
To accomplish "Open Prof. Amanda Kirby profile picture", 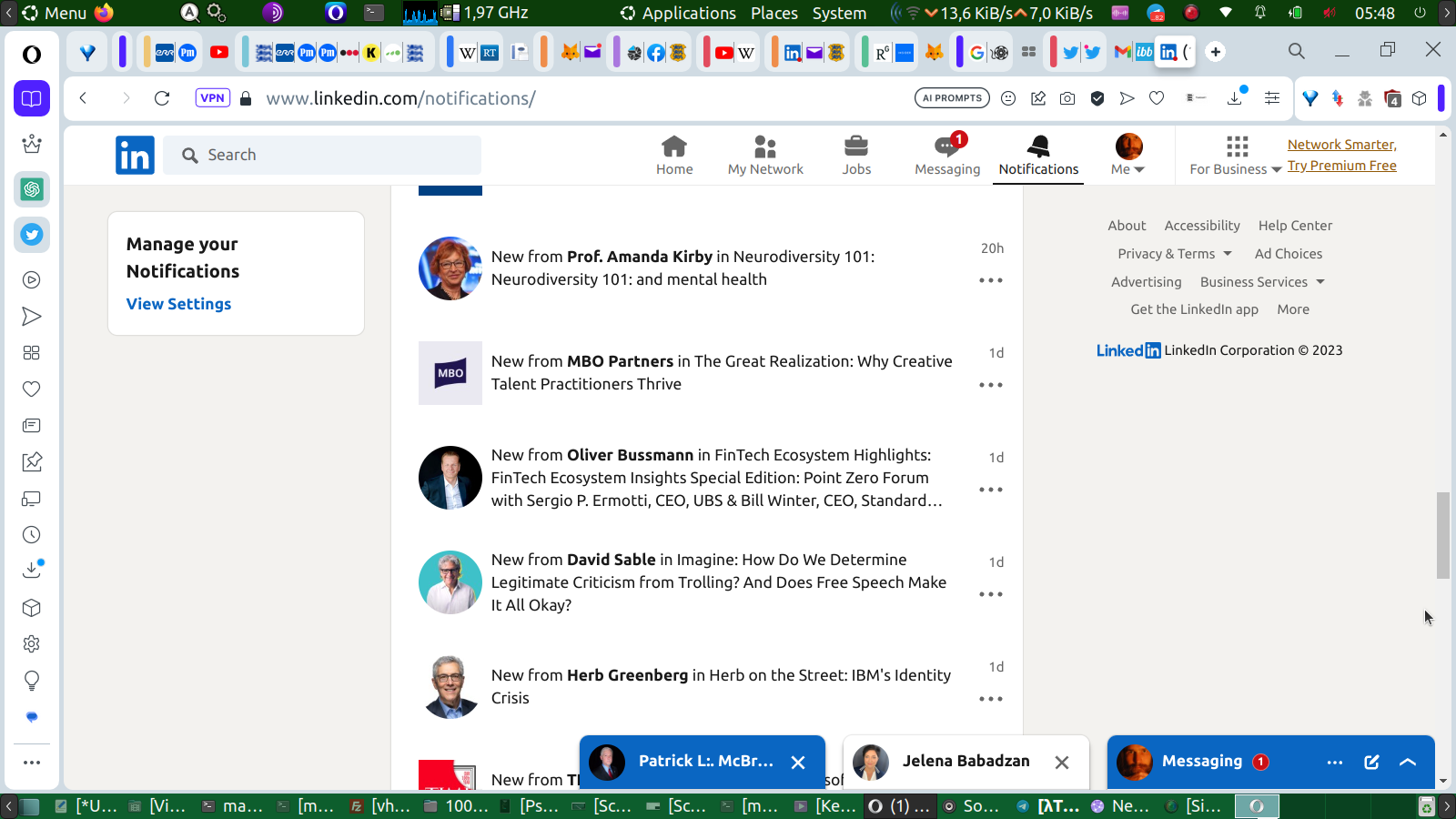I will tap(450, 268).
